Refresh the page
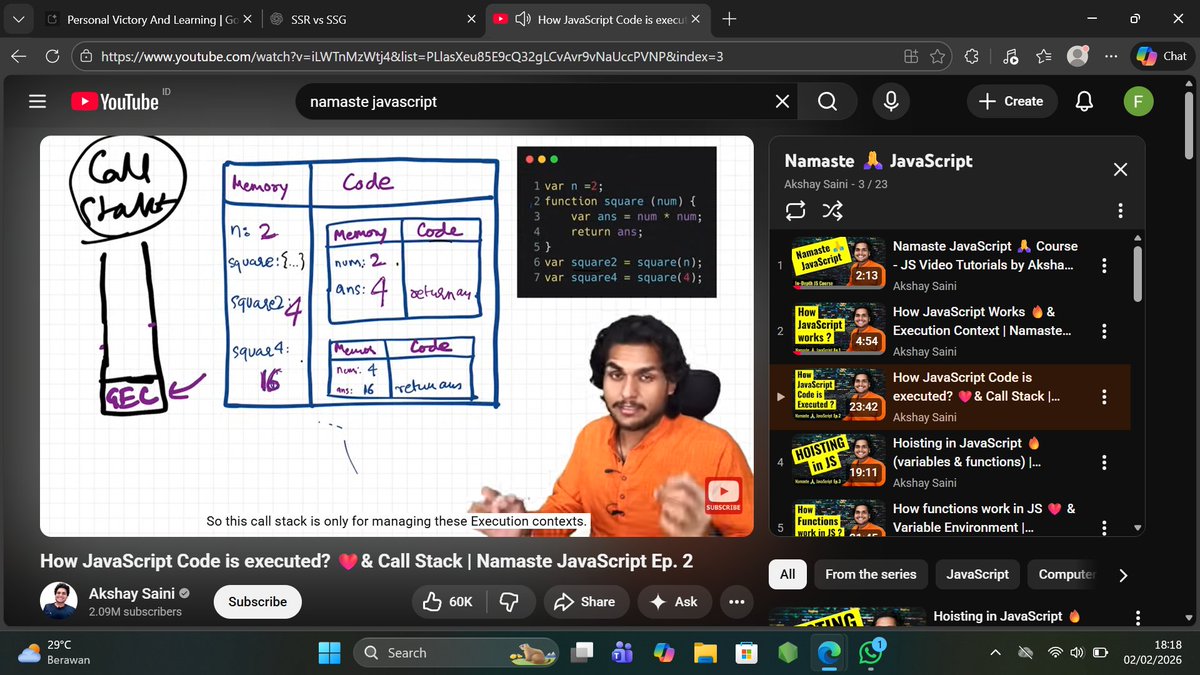 pos(52,57)
